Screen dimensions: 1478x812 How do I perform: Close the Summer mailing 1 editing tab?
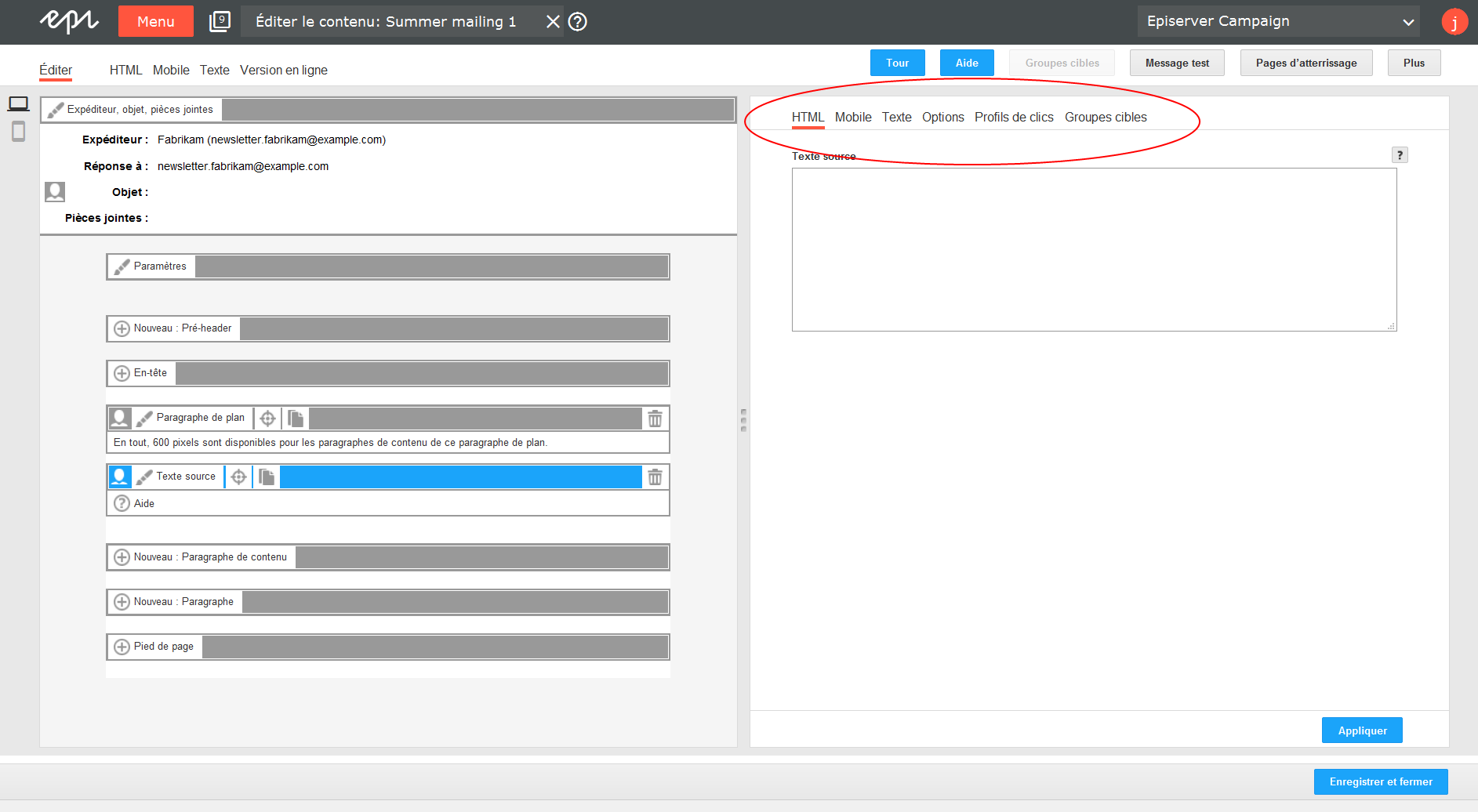[x=553, y=21]
